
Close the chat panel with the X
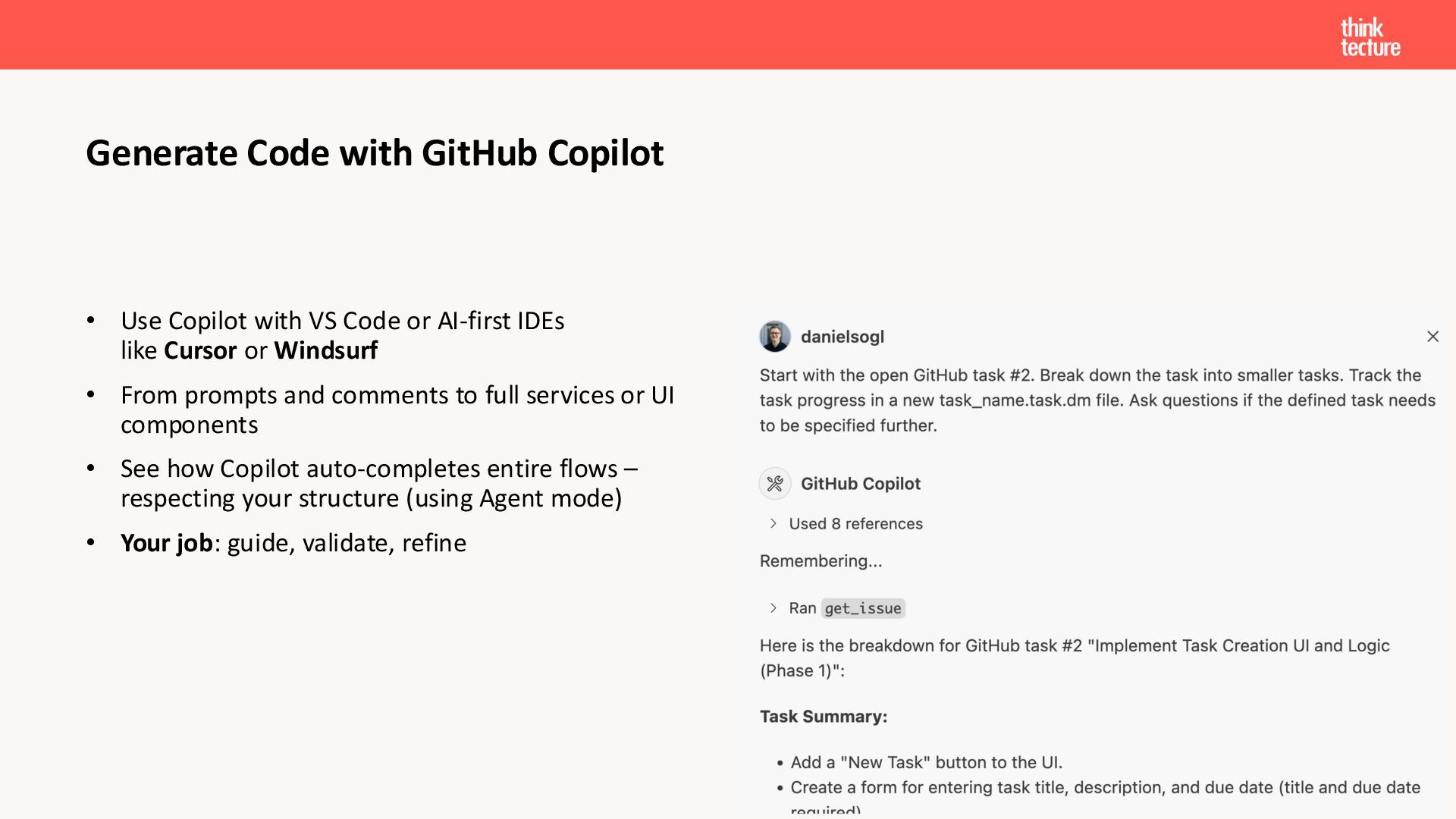coord(1432,337)
